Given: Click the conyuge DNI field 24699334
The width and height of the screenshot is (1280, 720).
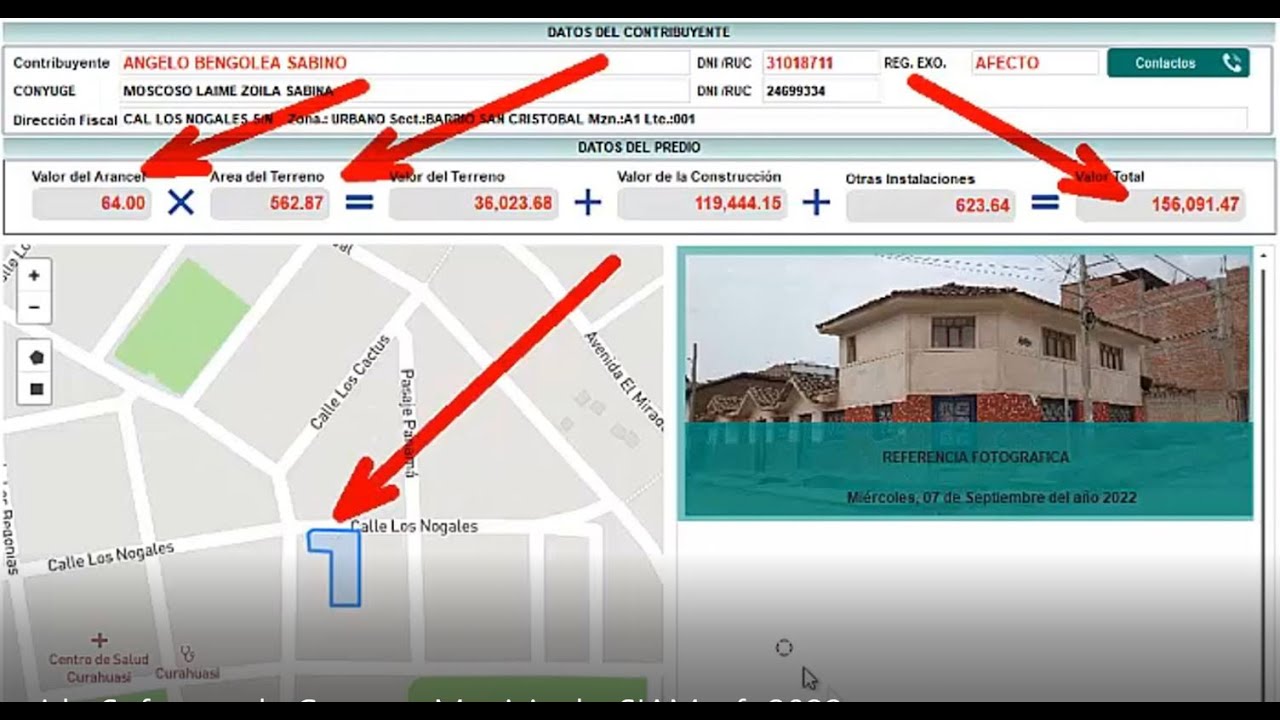Looking at the screenshot, I should (x=820, y=91).
